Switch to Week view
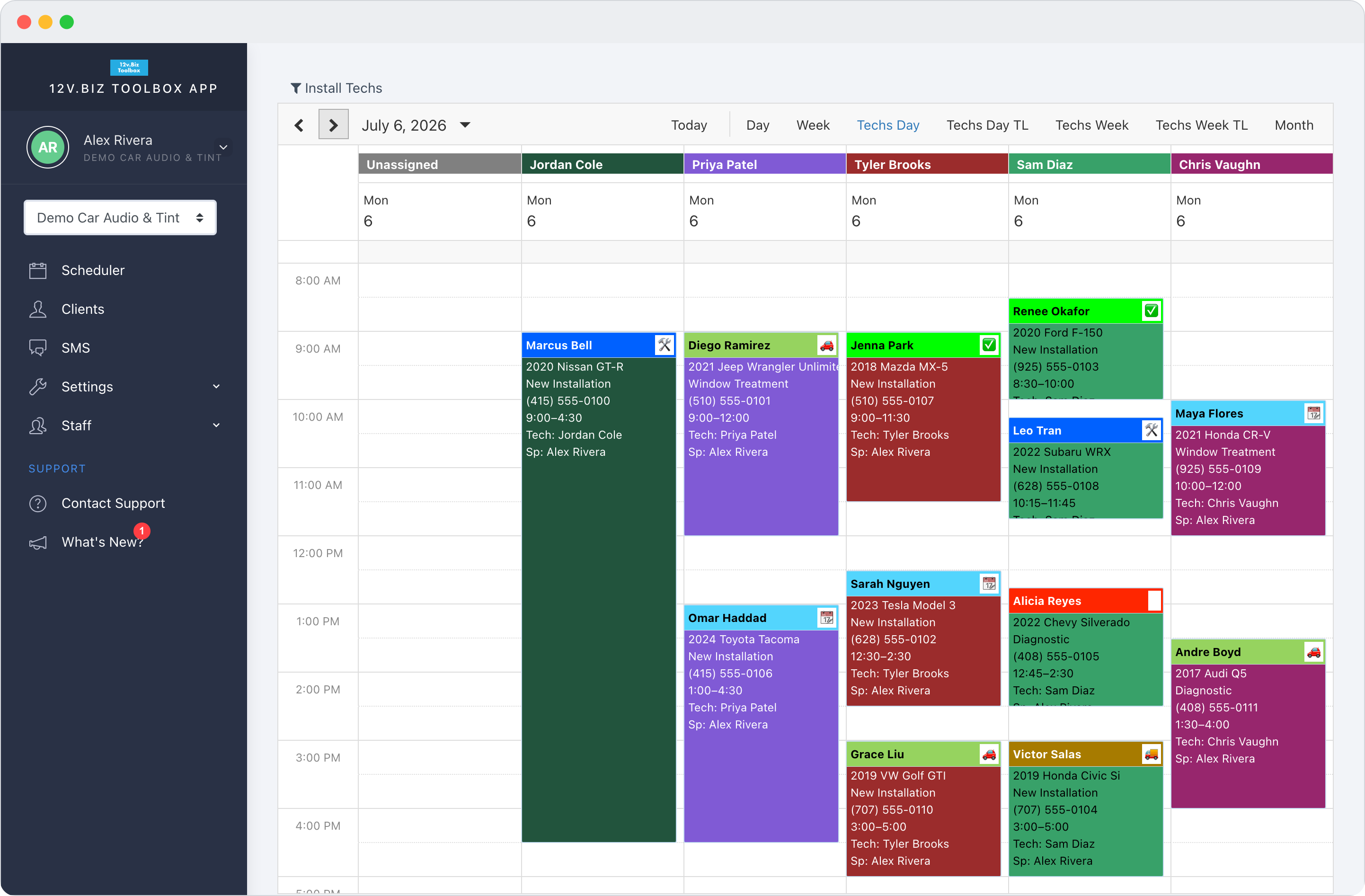 pyautogui.click(x=813, y=125)
